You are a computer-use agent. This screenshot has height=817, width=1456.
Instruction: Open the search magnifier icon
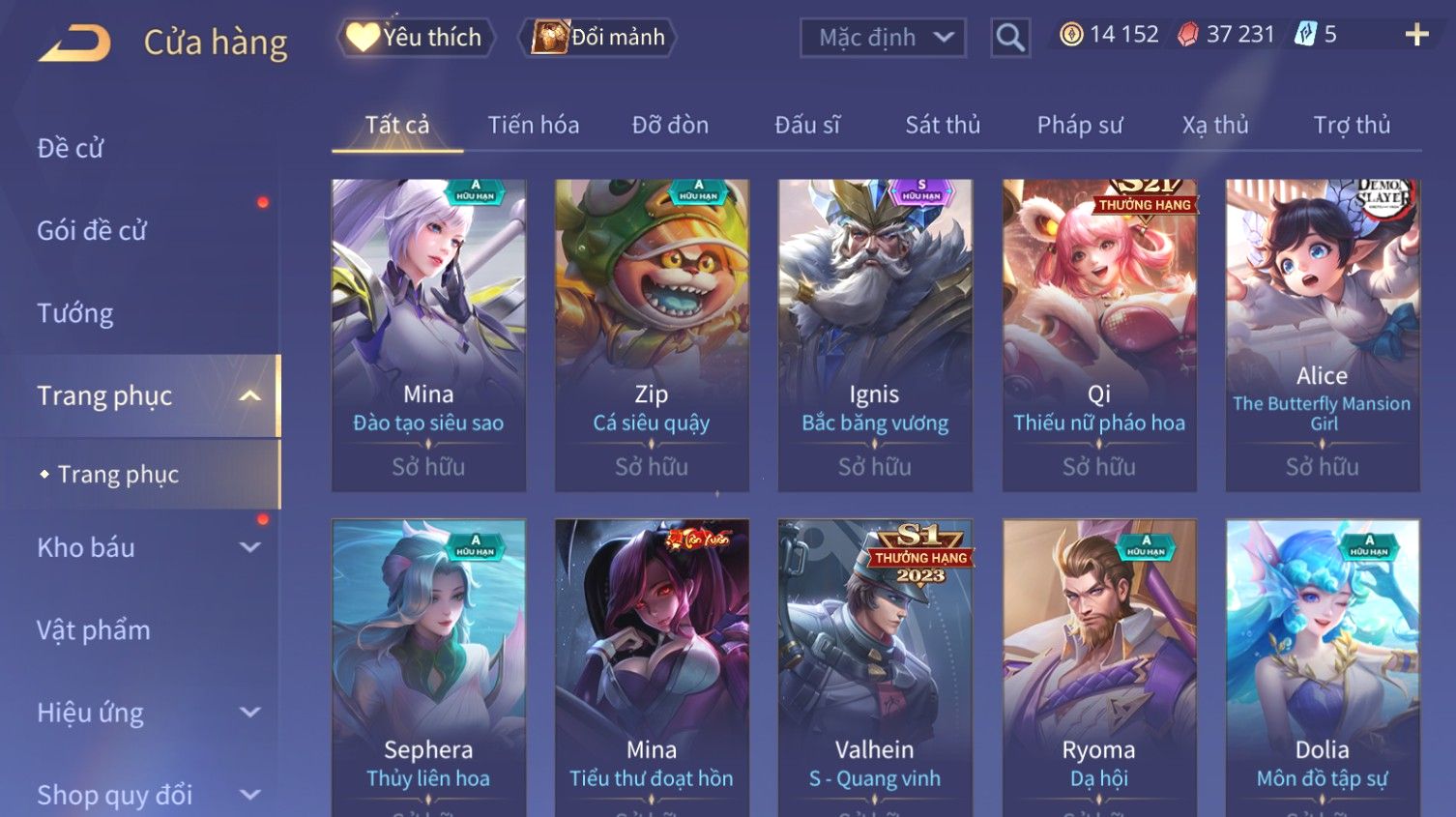1010,38
